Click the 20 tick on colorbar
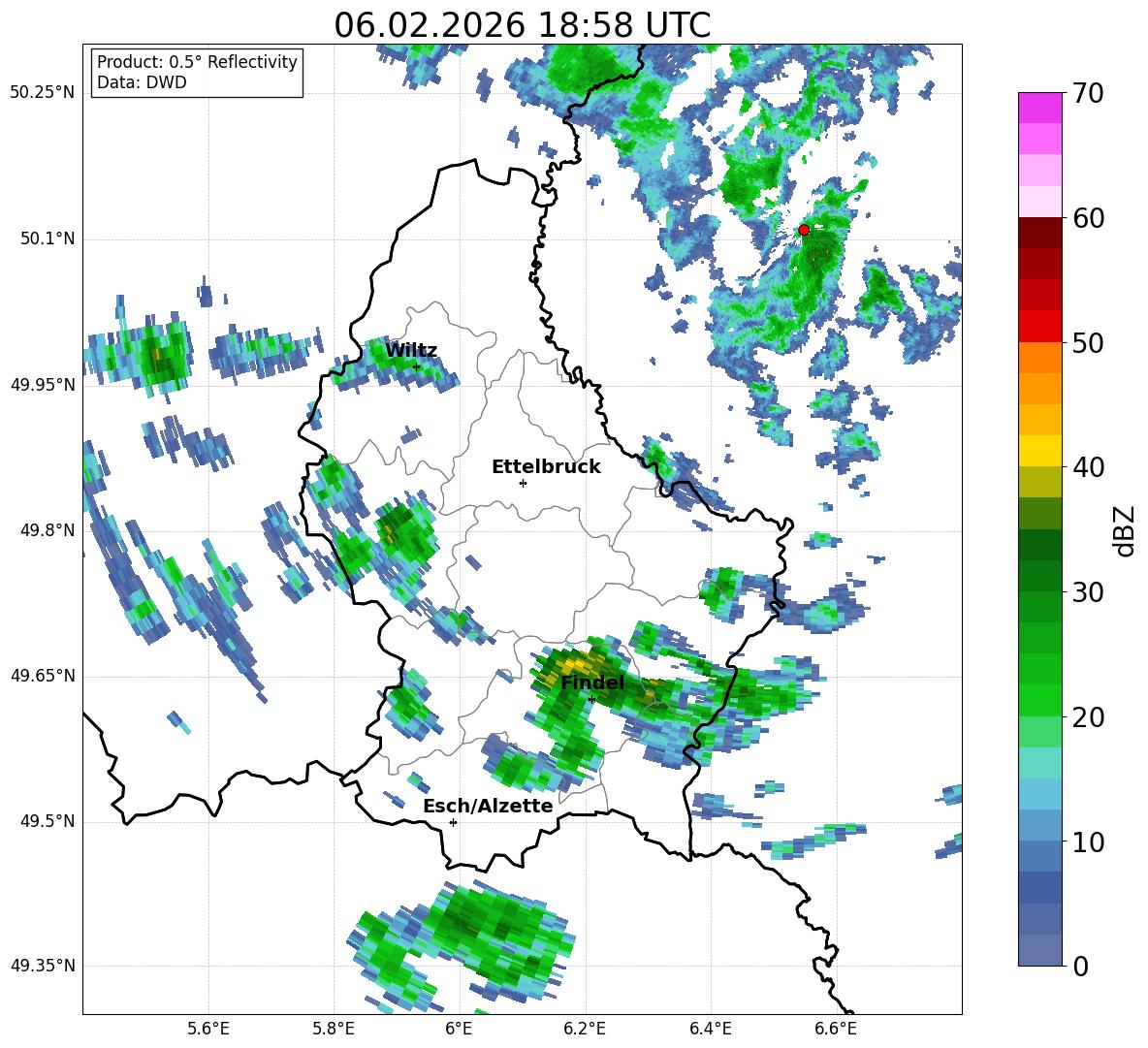This screenshot has width=1148, height=1048. click(1087, 717)
